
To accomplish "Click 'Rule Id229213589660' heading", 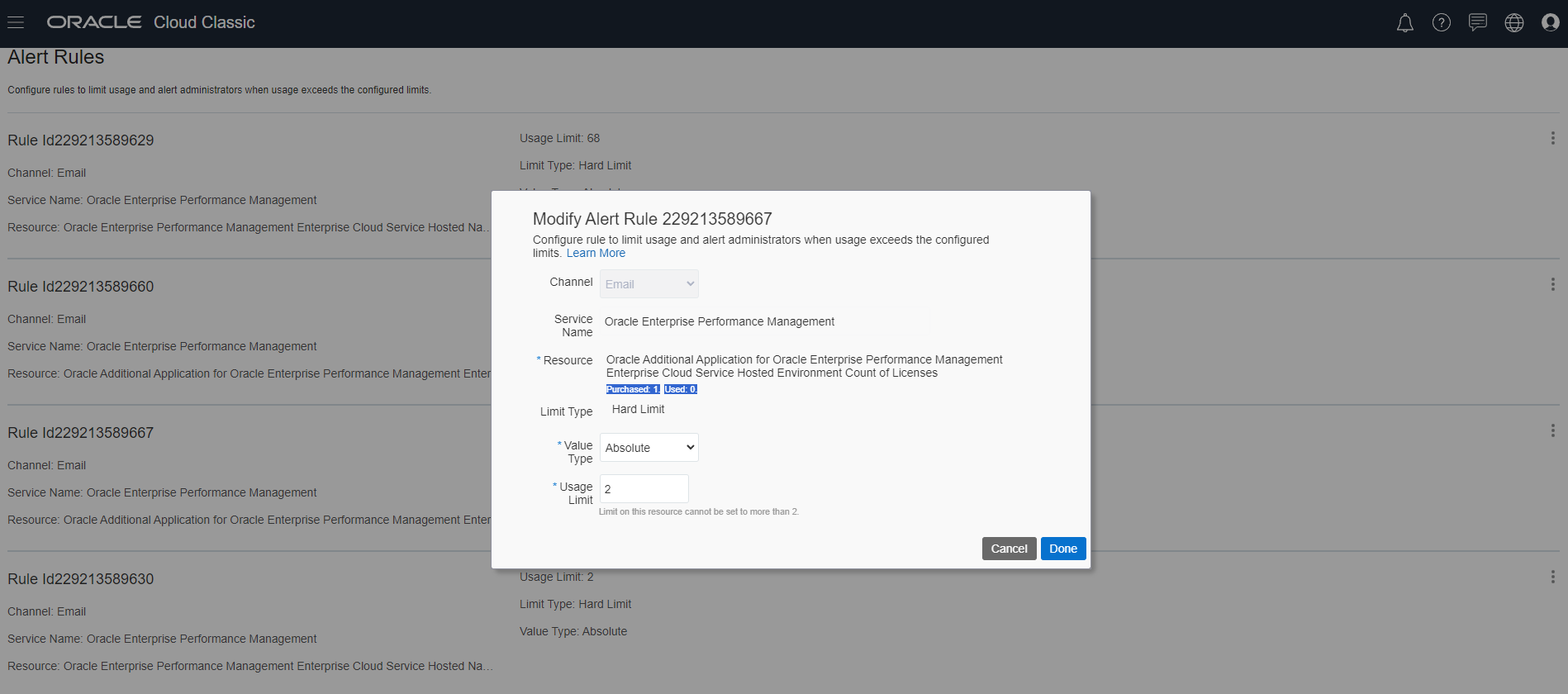I will click(81, 287).
